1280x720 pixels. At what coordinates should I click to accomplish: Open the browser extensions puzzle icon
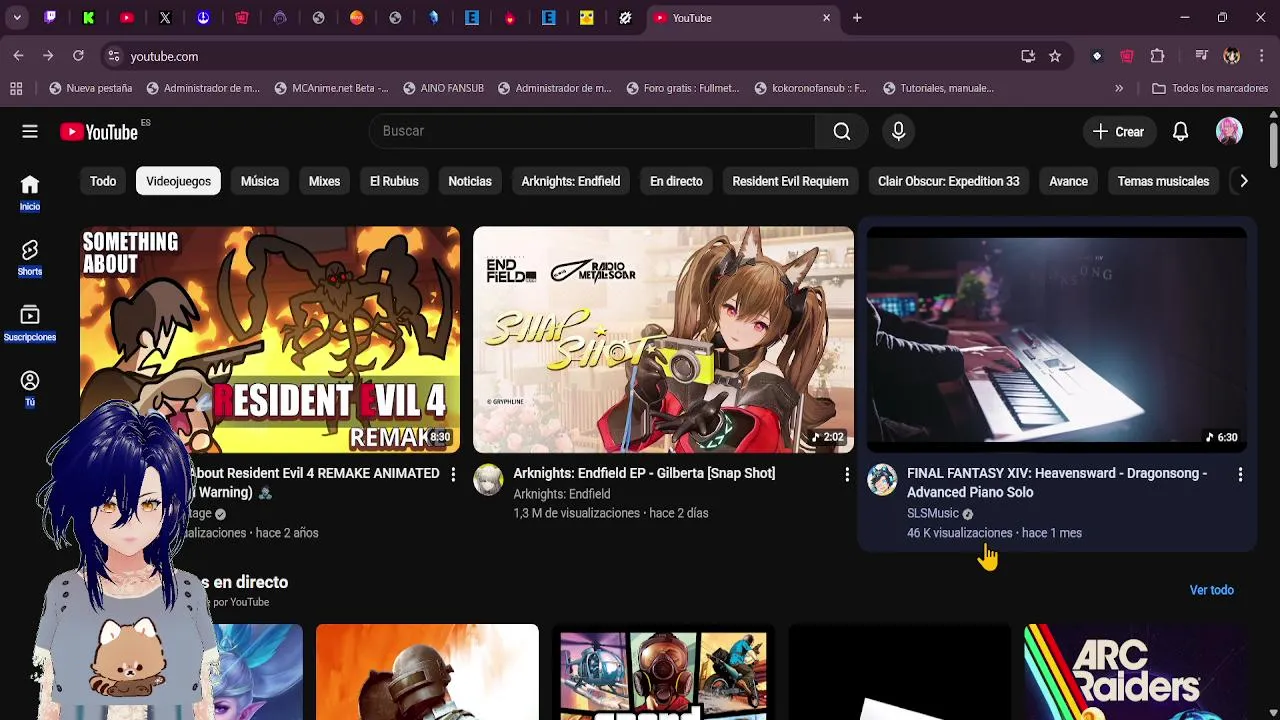1158,56
